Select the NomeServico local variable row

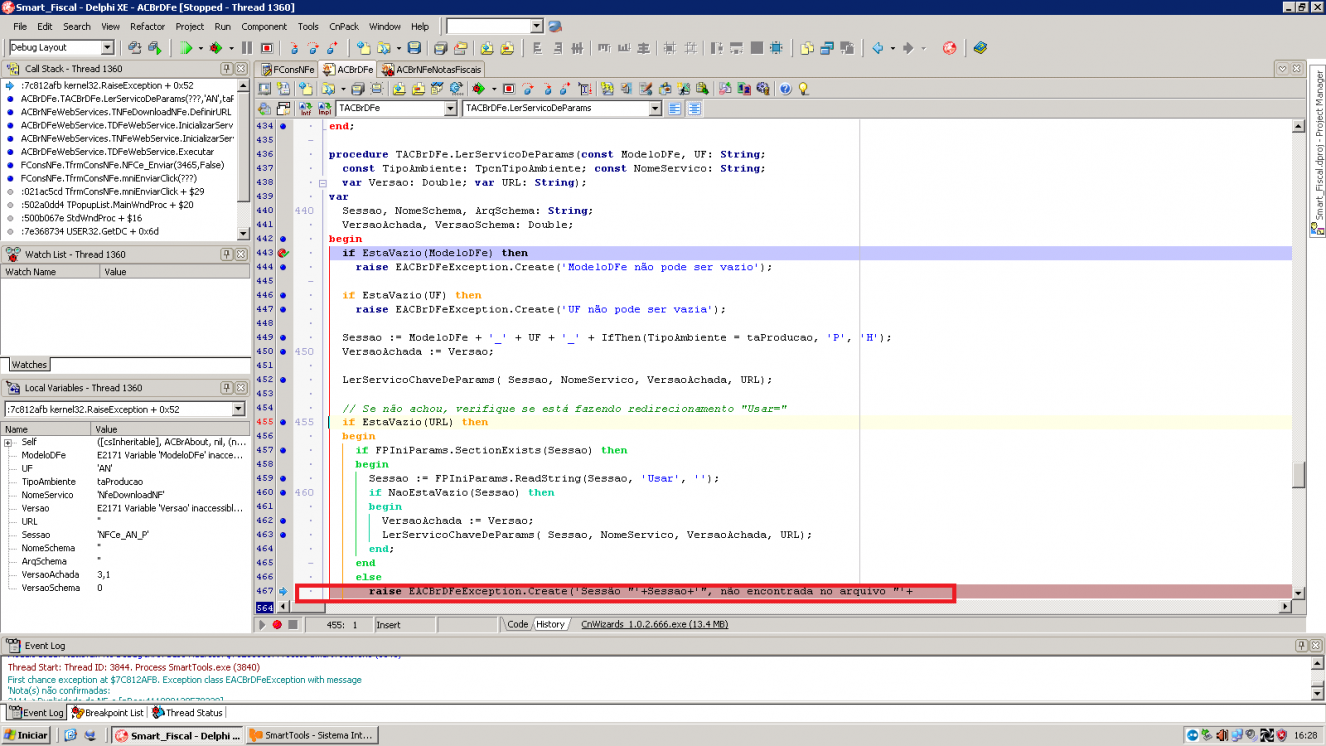click(x=124, y=495)
